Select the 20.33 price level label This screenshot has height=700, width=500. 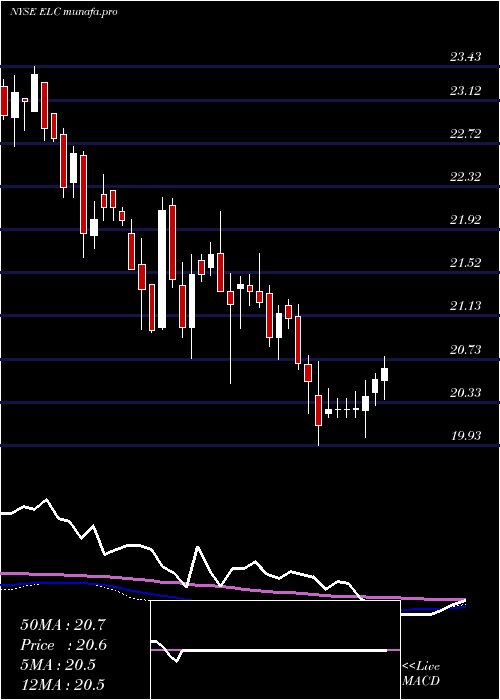coord(466,393)
